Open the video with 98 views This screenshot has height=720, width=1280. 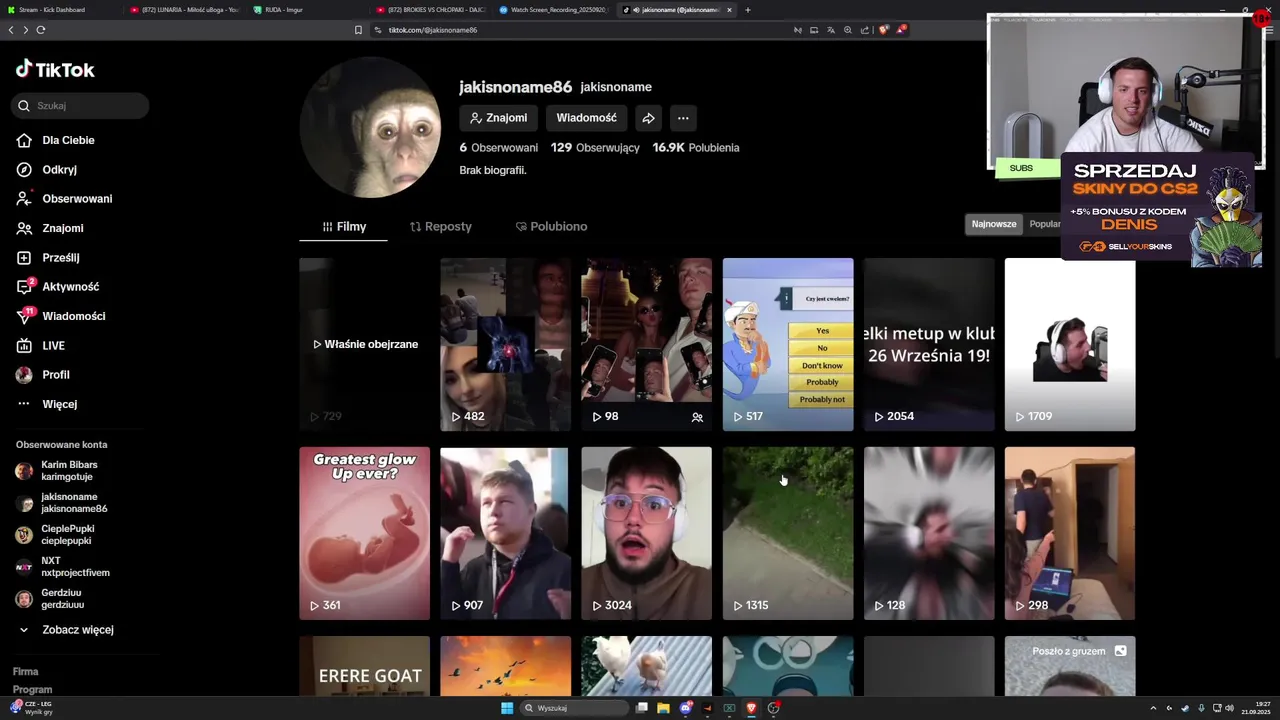tap(646, 344)
